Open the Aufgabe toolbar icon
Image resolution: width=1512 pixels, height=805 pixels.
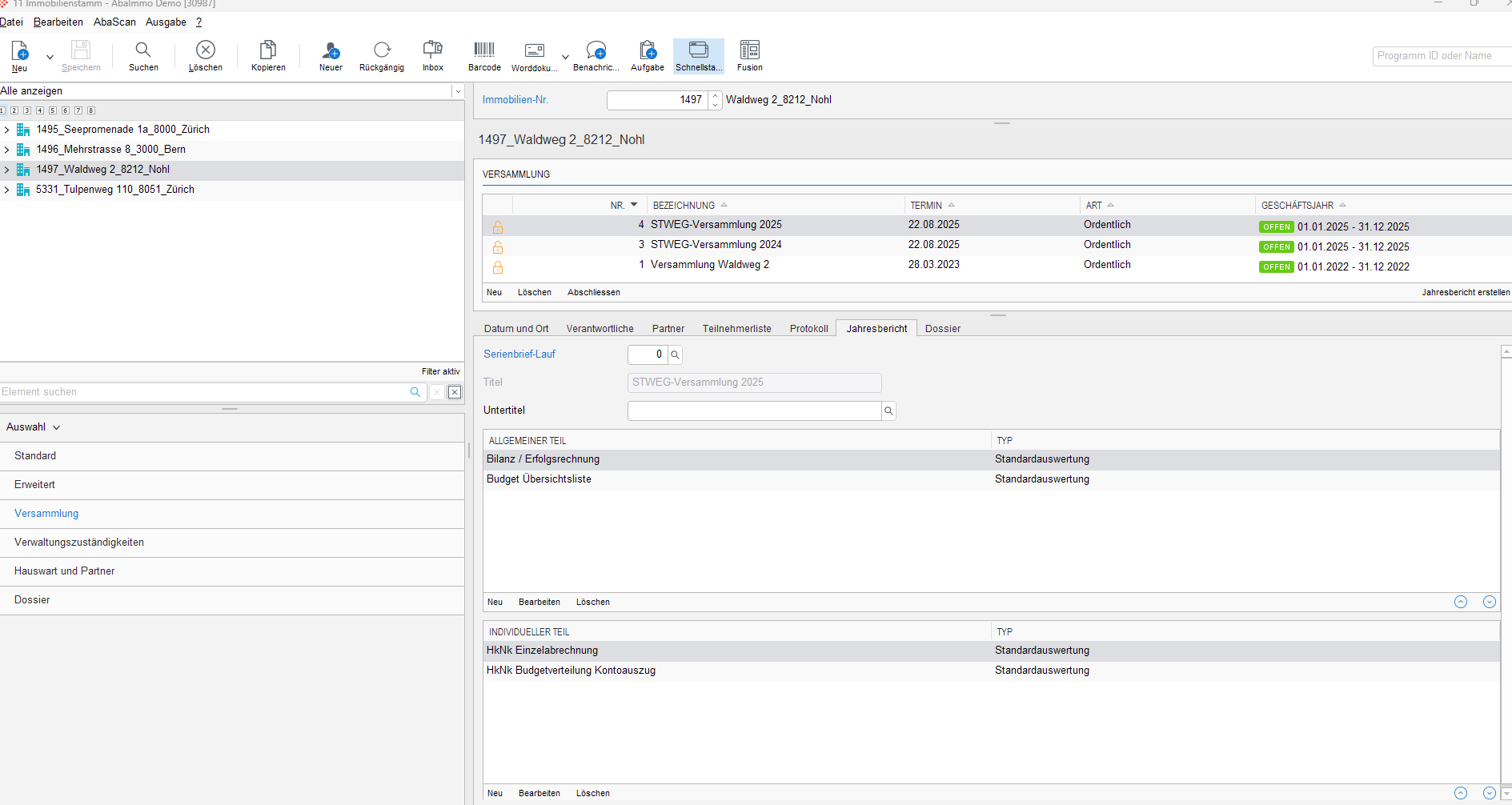click(648, 50)
